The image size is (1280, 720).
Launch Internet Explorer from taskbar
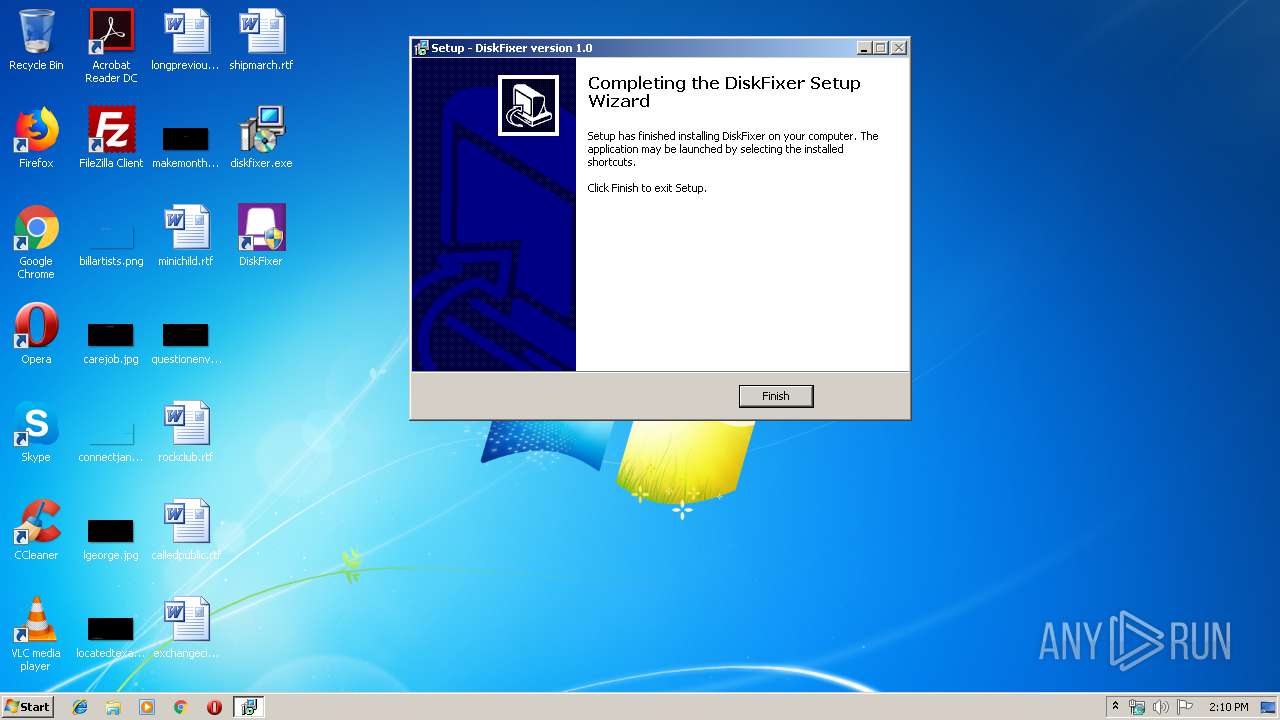point(80,707)
